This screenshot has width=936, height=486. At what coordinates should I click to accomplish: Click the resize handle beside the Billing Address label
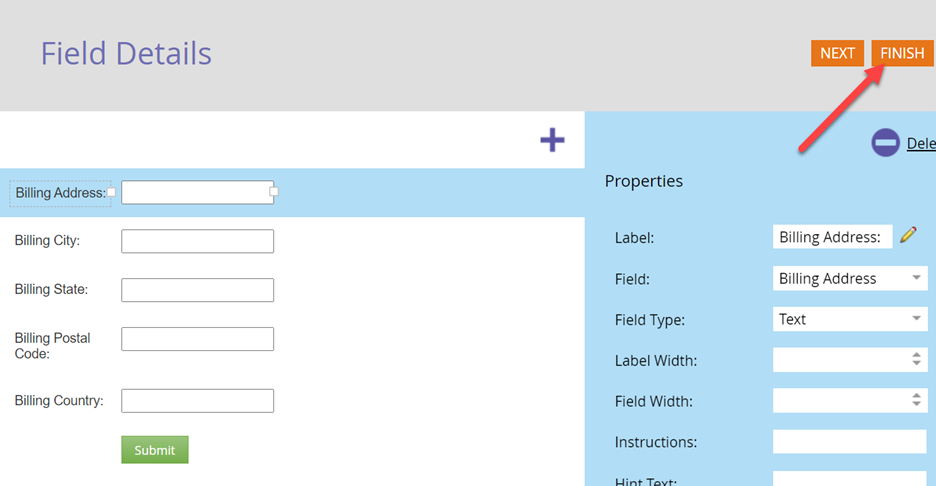(111, 192)
